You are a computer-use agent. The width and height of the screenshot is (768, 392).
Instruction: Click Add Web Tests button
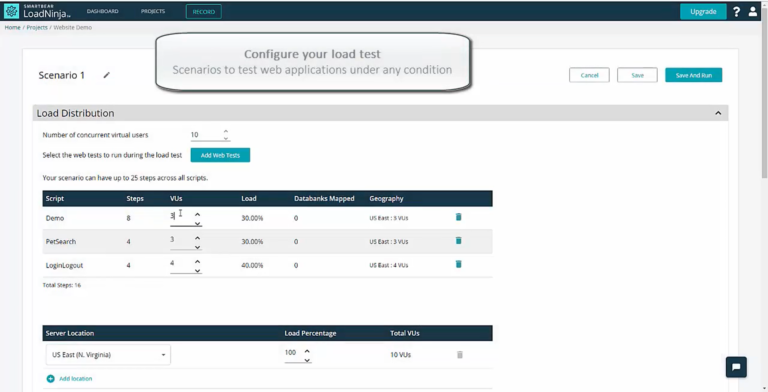click(220, 155)
